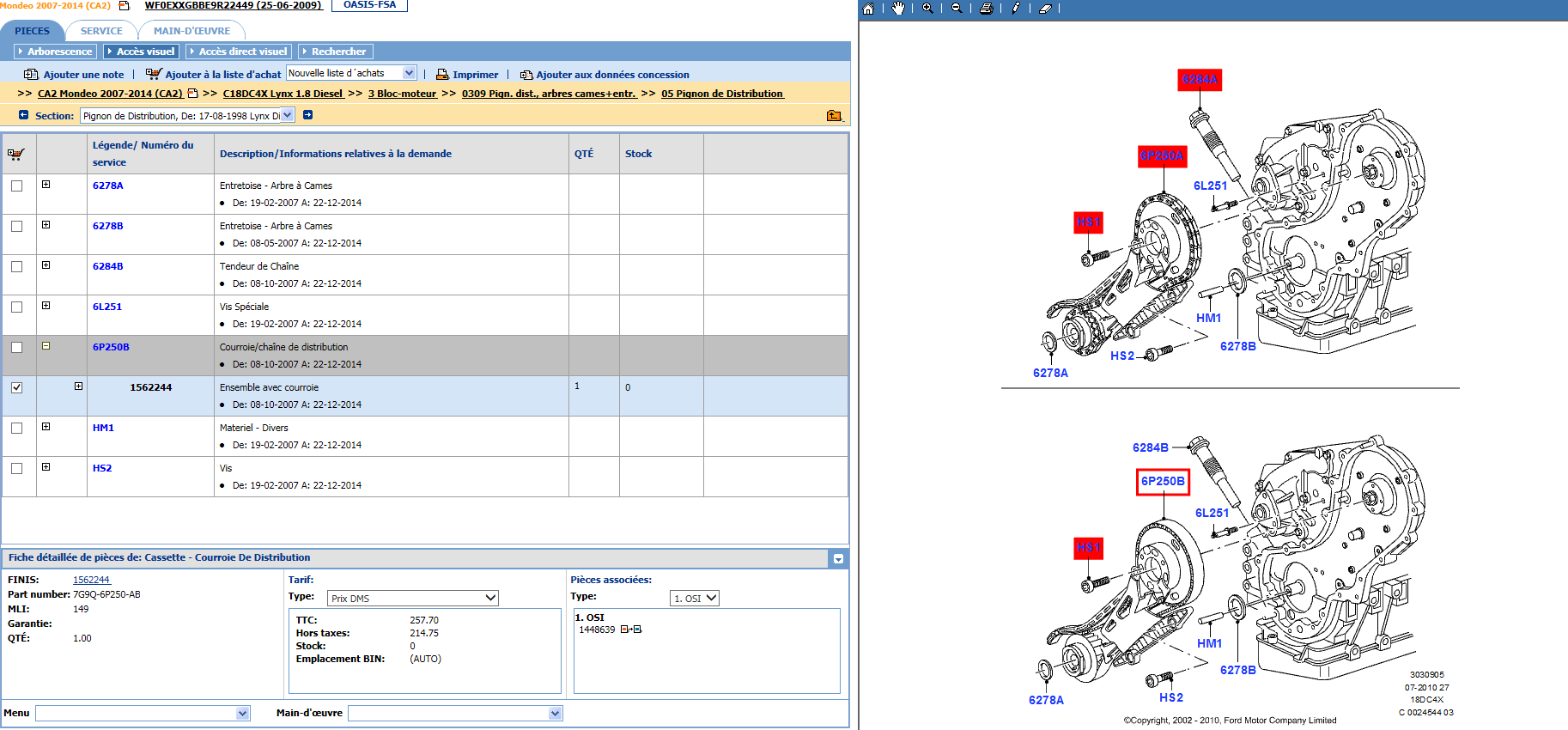Uncheck the box for part 1562244
Viewport: 1568px width, 730px height.
tap(17, 387)
